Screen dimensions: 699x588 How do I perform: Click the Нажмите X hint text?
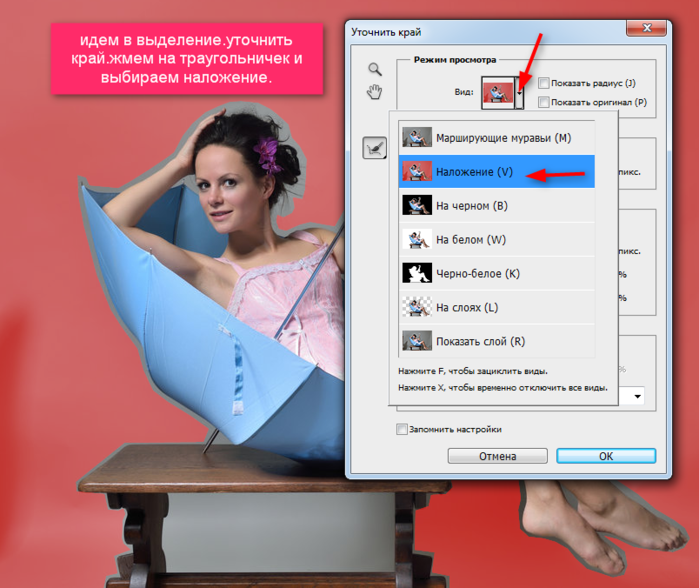[x=503, y=388]
